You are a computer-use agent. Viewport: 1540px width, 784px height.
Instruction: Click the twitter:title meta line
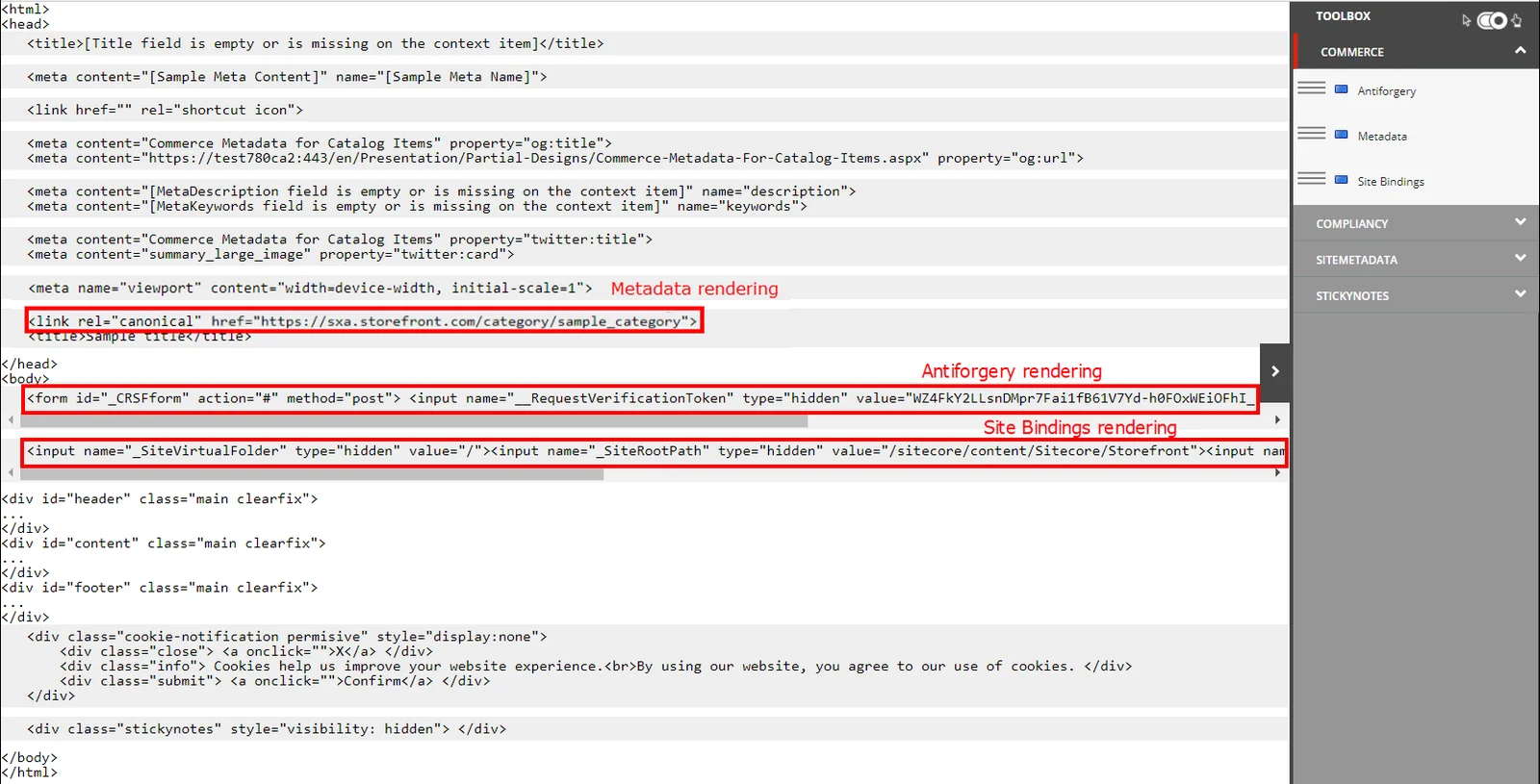coord(340,240)
